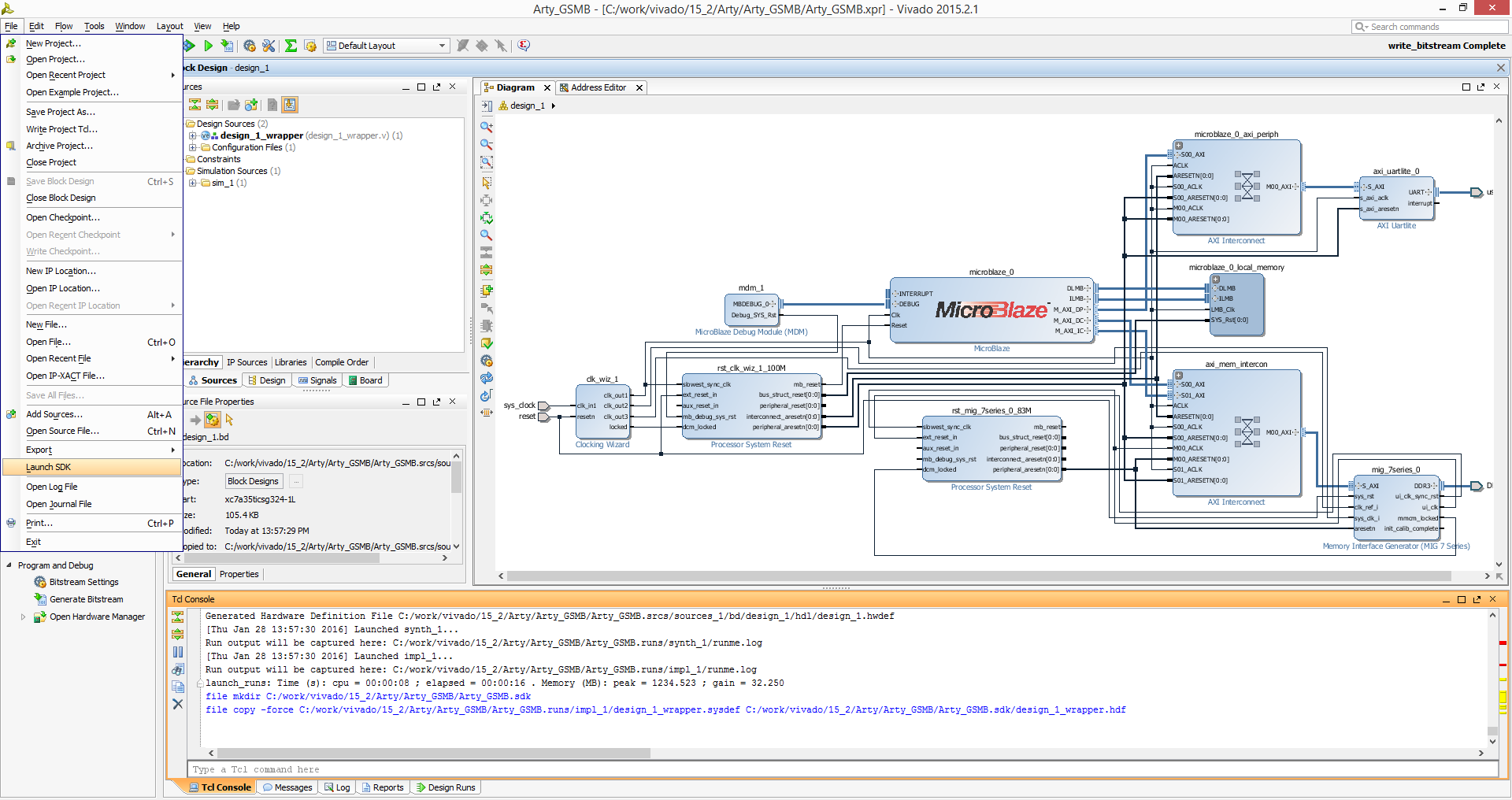Click Generate Bitstream in Flow Navigator
Image resolution: width=1512 pixels, height=800 pixels.
[87, 599]
